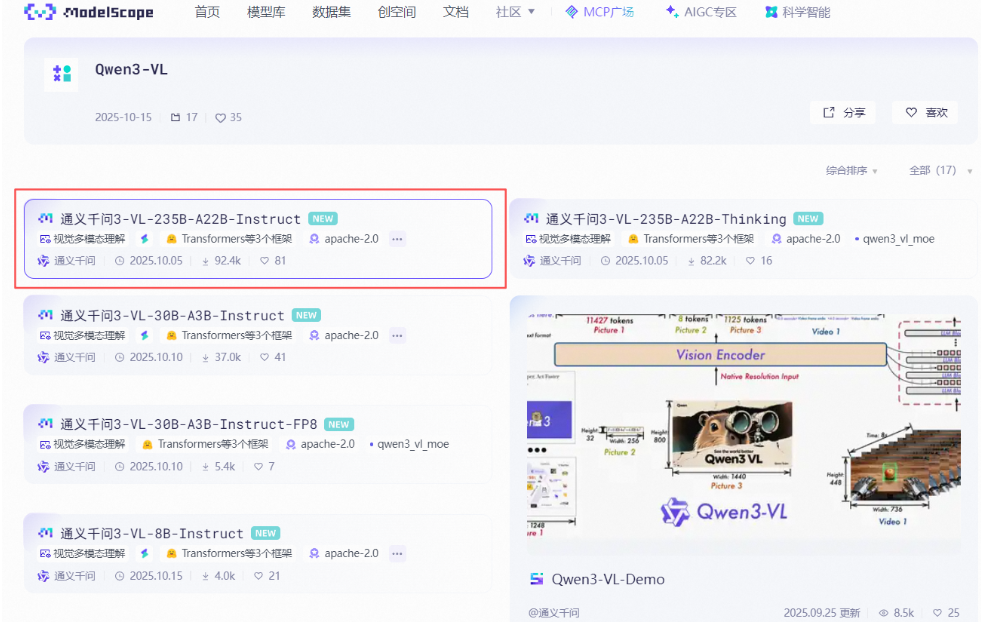Click views eye icon showing 8.5k
Viewport: 981px width, 625px height.
pos(883,613)
